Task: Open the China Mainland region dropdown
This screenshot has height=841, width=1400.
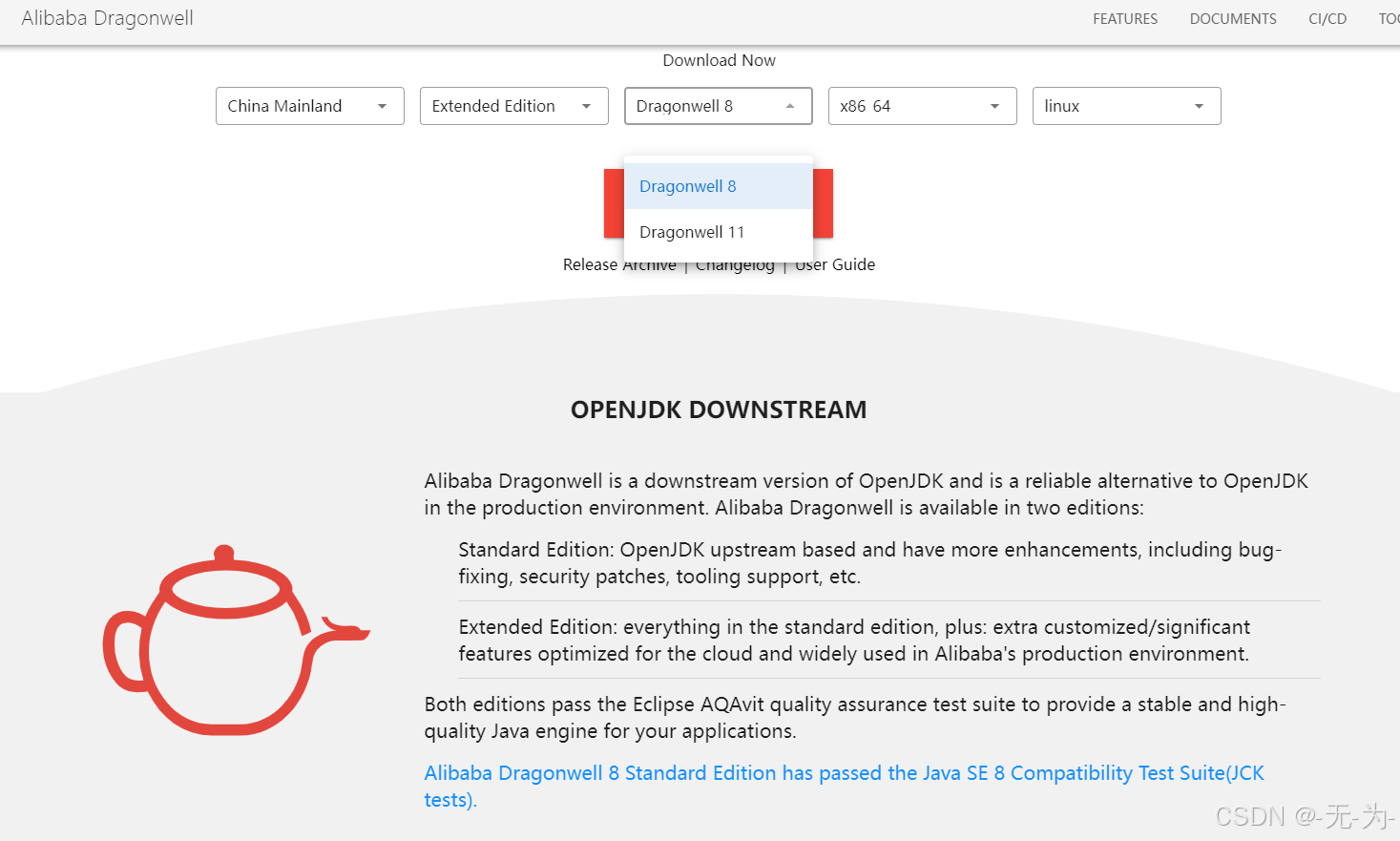Action: [x=309, y=106]
